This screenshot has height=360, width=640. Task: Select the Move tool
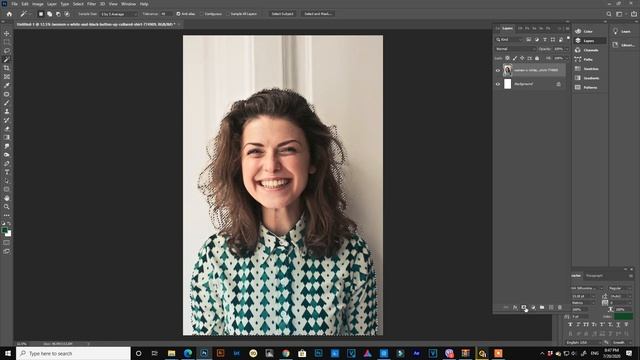click(x=7, y=33)
